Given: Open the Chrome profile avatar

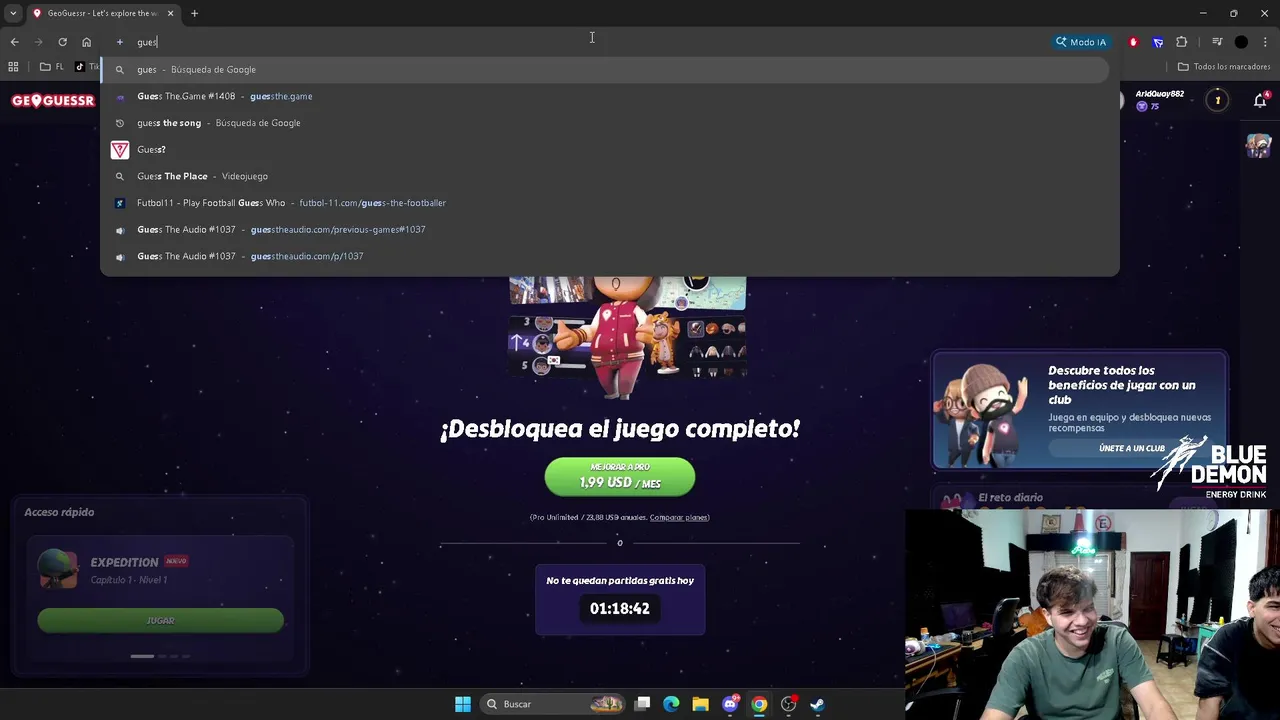Looking at the screenshot, I should click(1241, 42).
